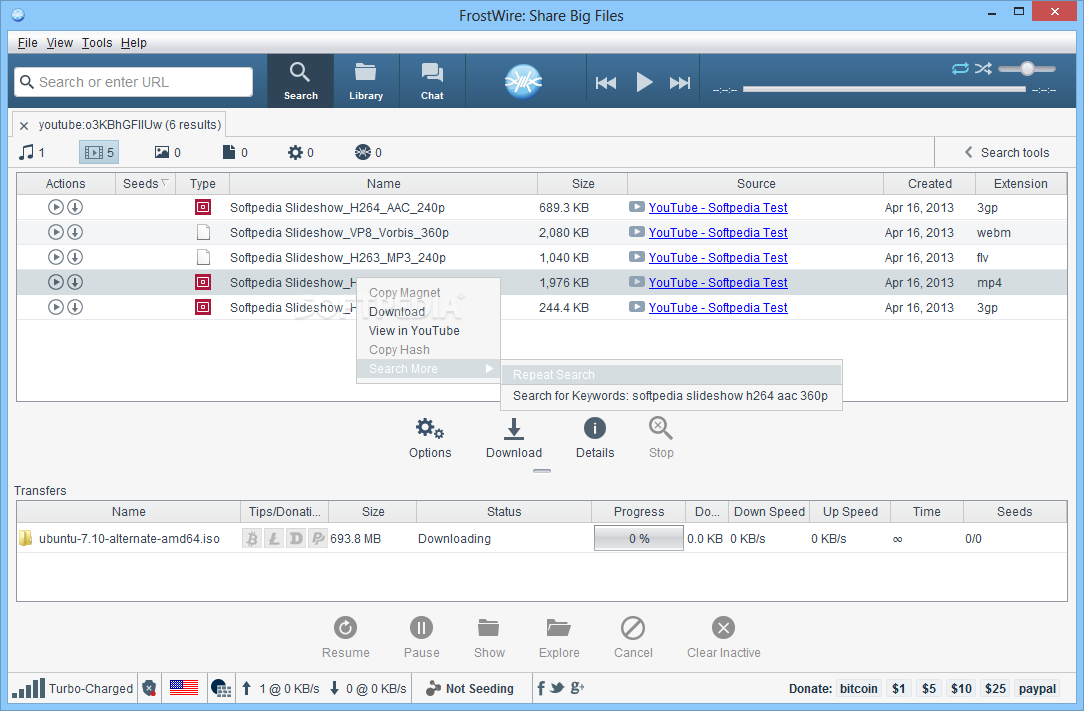1084x711 pixels.
Task: Tip with PayPal for the ubuntu transfer
Action: coord(317,538)
